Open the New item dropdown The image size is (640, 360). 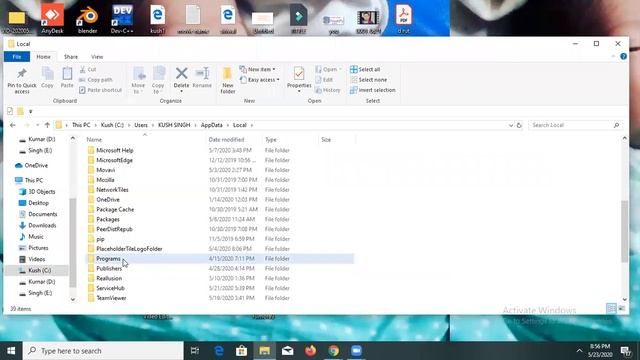point(258,69)
